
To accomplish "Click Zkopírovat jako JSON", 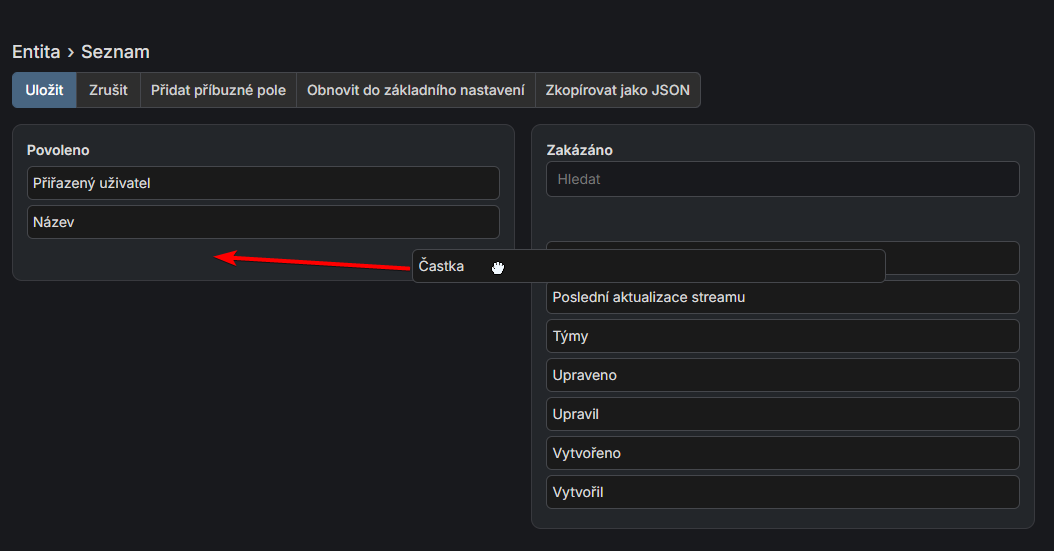I will click(x=617, y=90).
